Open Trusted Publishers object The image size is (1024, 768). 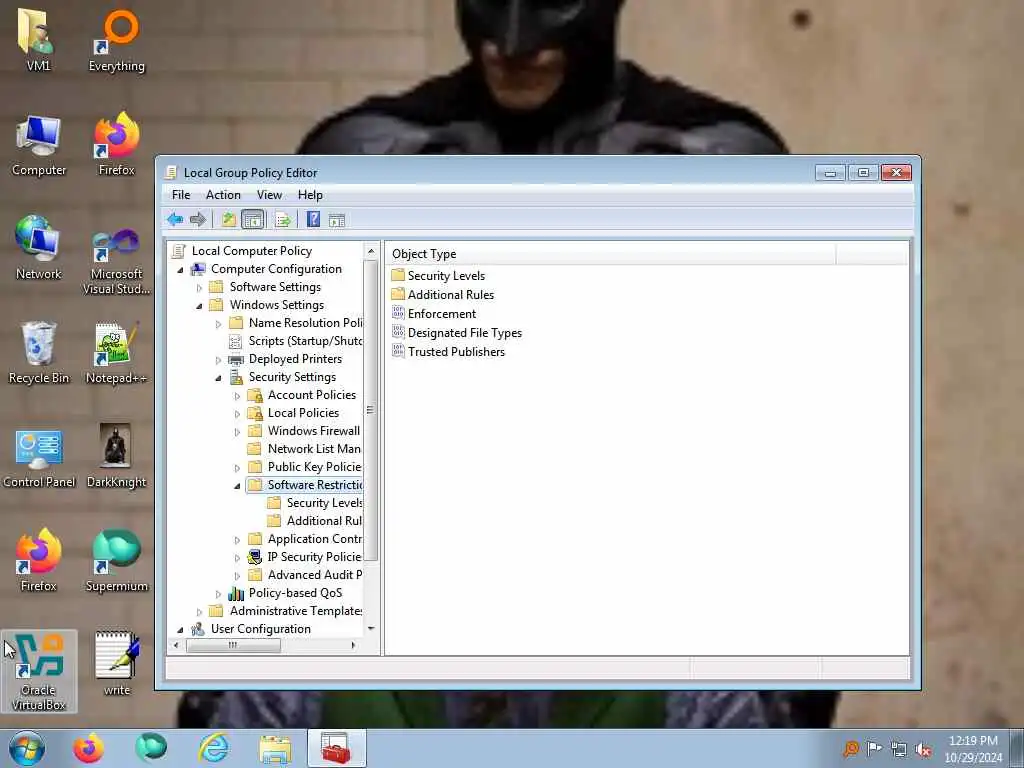click(x=449, y=351)
